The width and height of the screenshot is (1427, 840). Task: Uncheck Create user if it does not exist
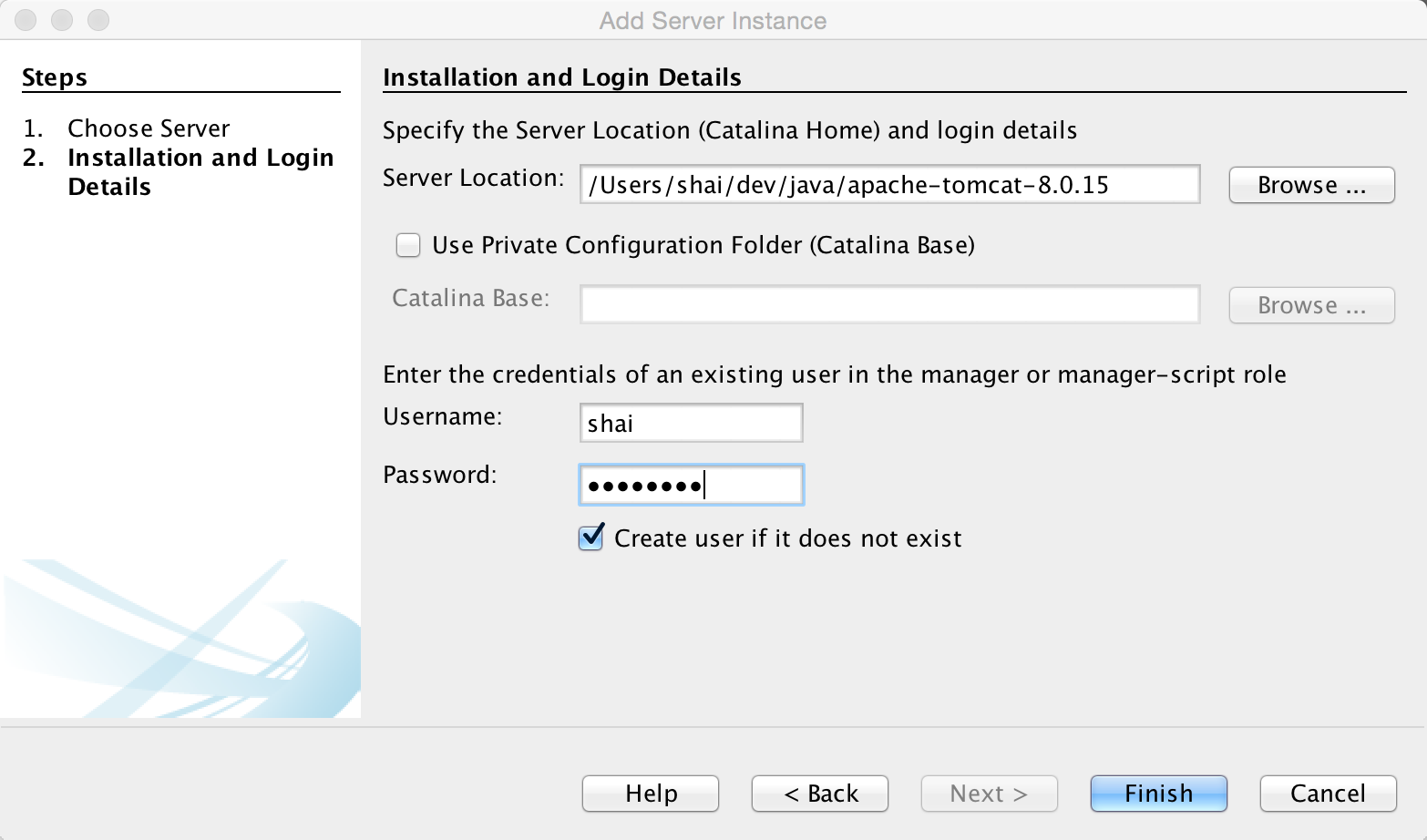coord(590,538)
